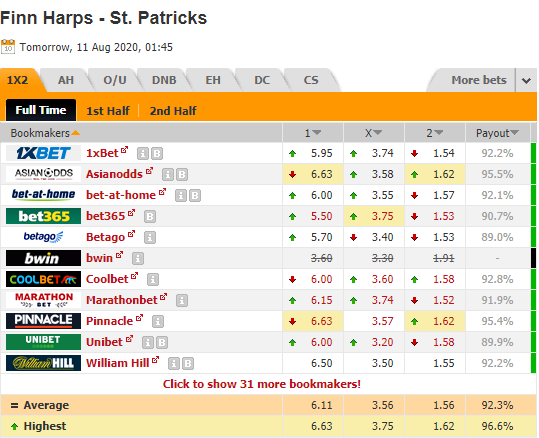Sort by the Payout column
The width and height of the screenshot is (539, 438).
[497, 133]
